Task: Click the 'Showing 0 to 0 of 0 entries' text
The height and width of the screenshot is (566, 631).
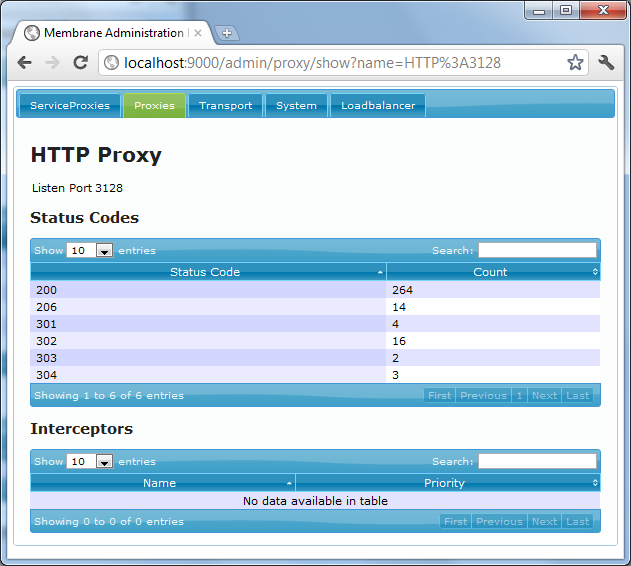Action: click(x=109, y=522)
